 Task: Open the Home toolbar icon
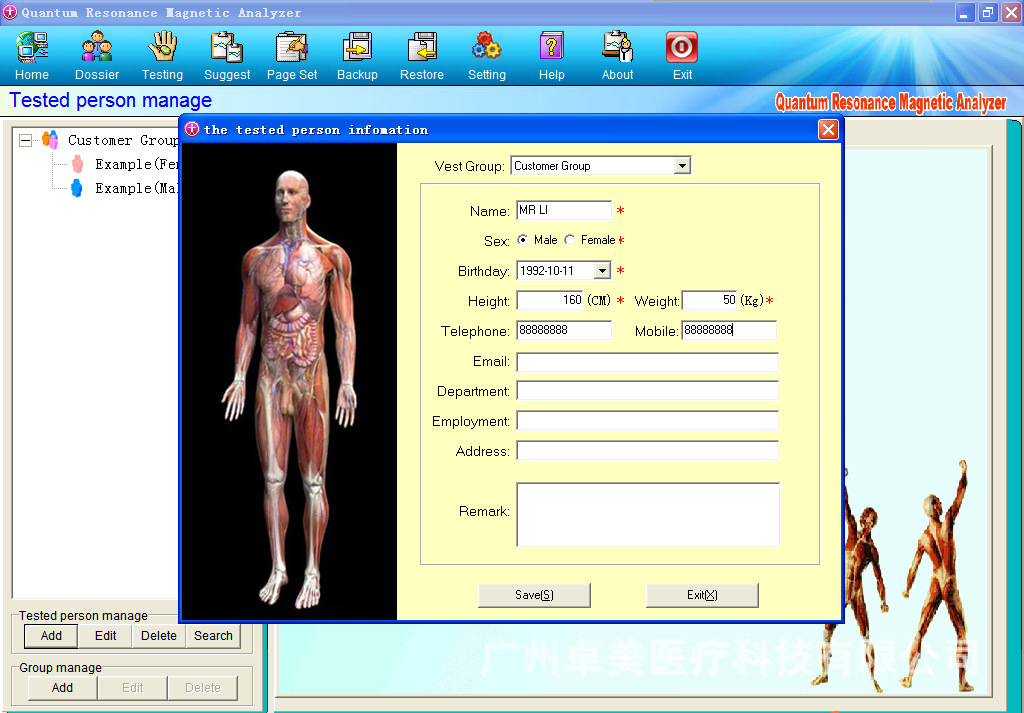tap(32, 47)
